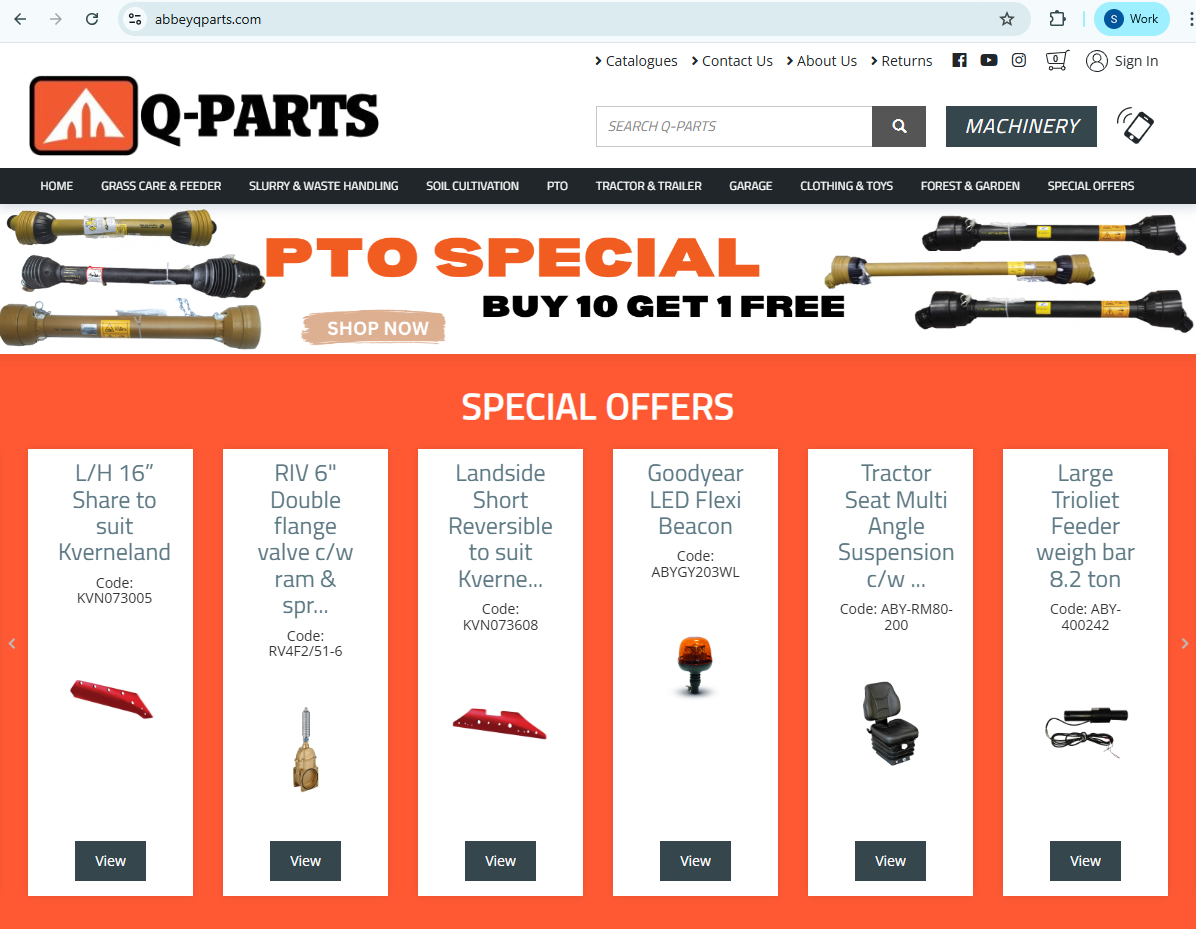Open the browser extensions puzzle icon

pos(1057,19)
